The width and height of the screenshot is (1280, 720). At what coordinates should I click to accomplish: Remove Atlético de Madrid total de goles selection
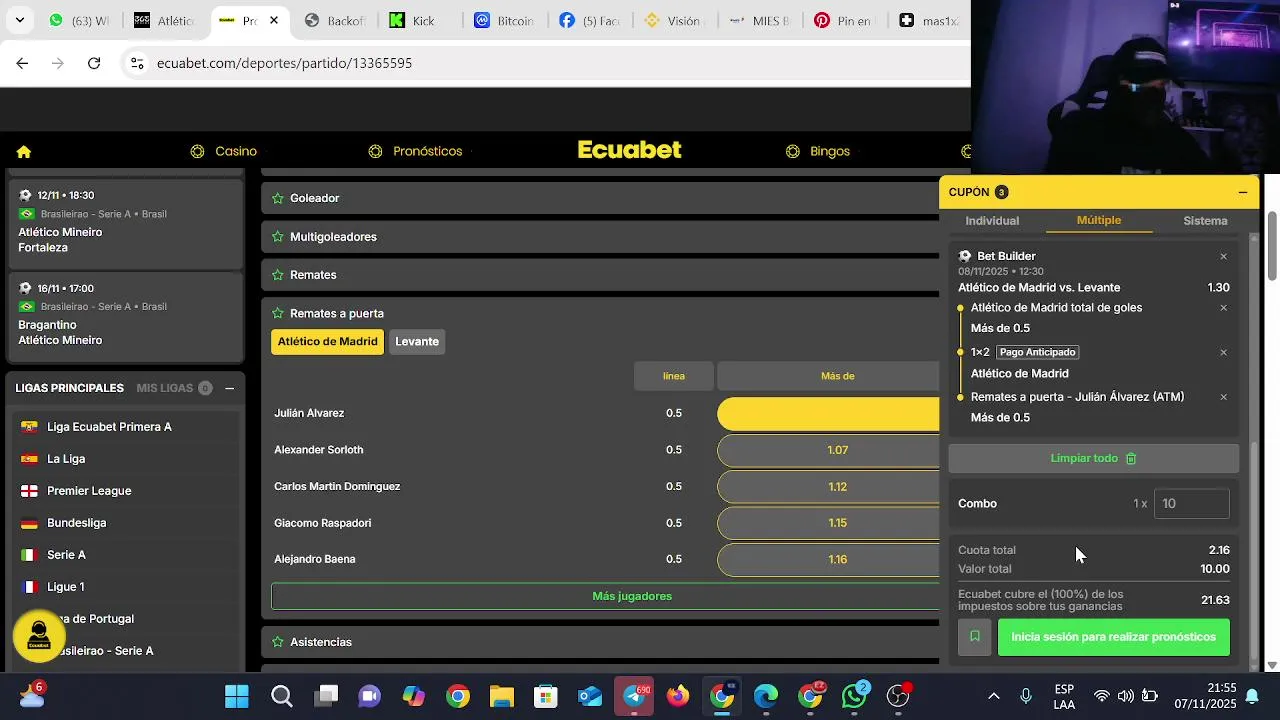coord(1223,308)
